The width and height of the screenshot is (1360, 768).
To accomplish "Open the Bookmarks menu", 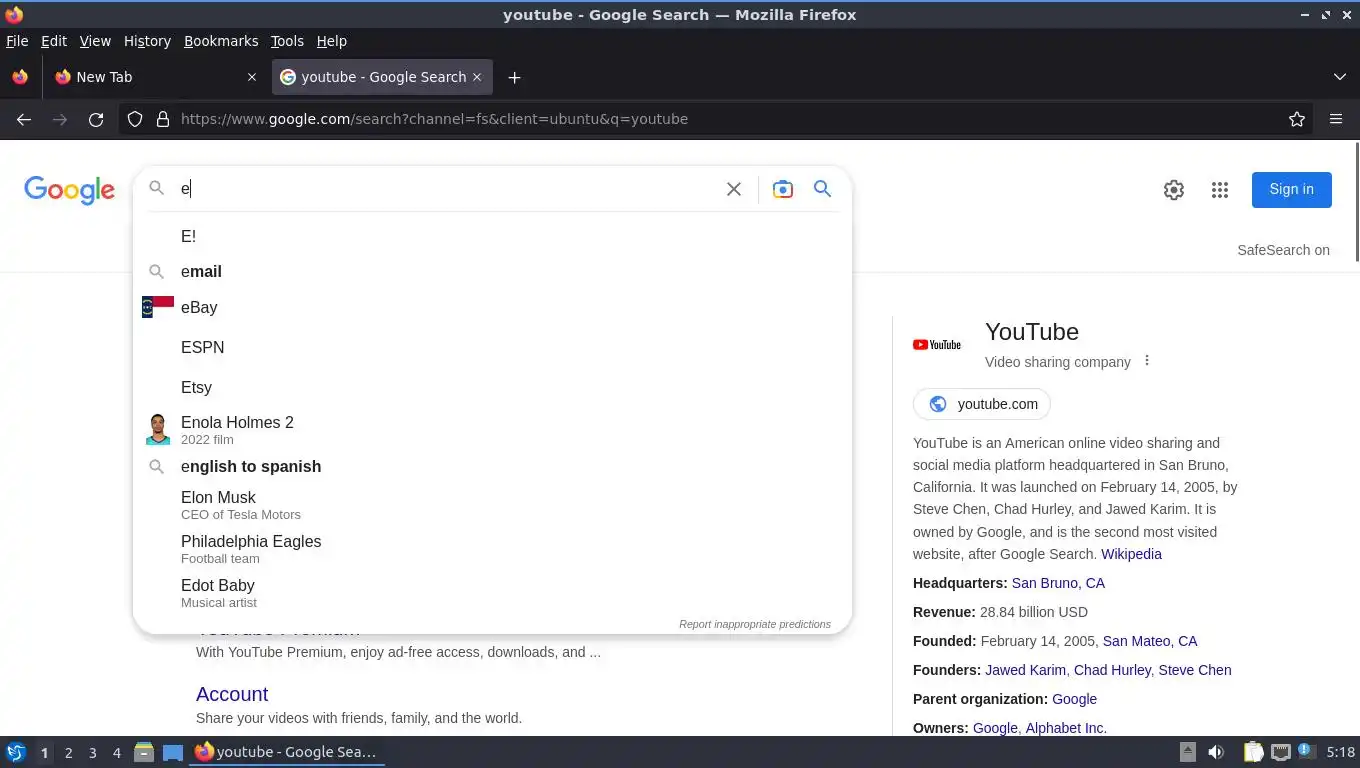I will 221,41.
